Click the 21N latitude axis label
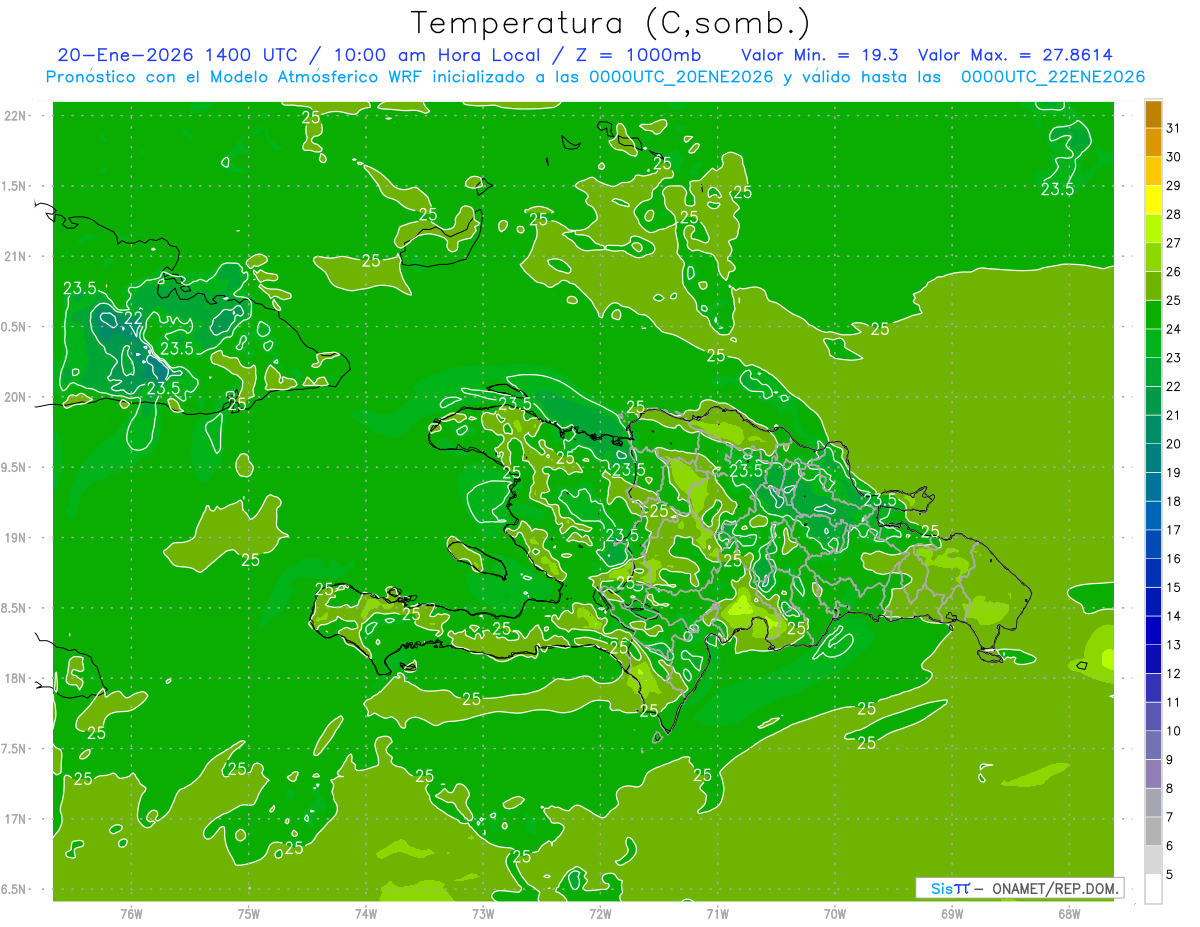The width and height of the screenshot is (1200, 927). [x=17, y=257]
